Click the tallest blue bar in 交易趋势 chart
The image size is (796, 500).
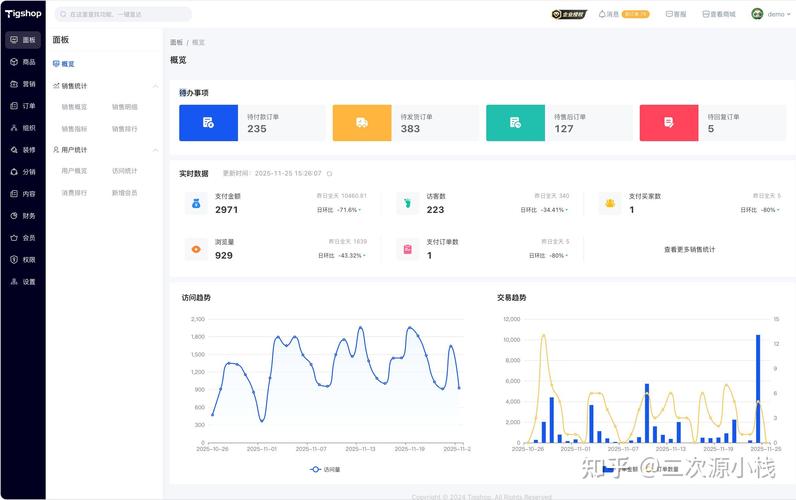click(758, 388)
